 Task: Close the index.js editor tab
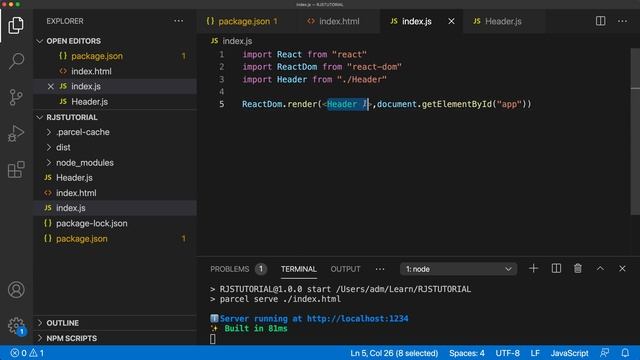point(451,21)
